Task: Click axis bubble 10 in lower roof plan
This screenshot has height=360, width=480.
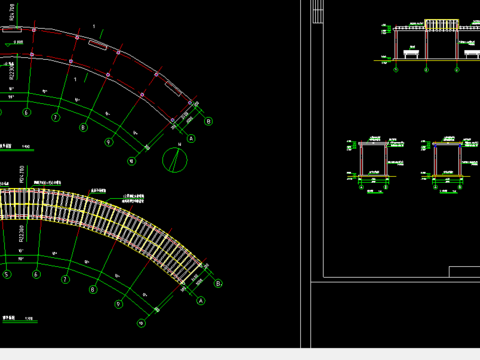Action: (141, 323)
